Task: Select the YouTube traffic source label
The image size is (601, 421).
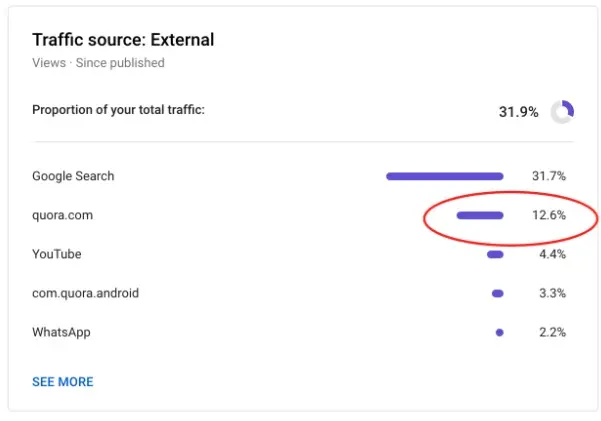Action: [x=58, y=254]
